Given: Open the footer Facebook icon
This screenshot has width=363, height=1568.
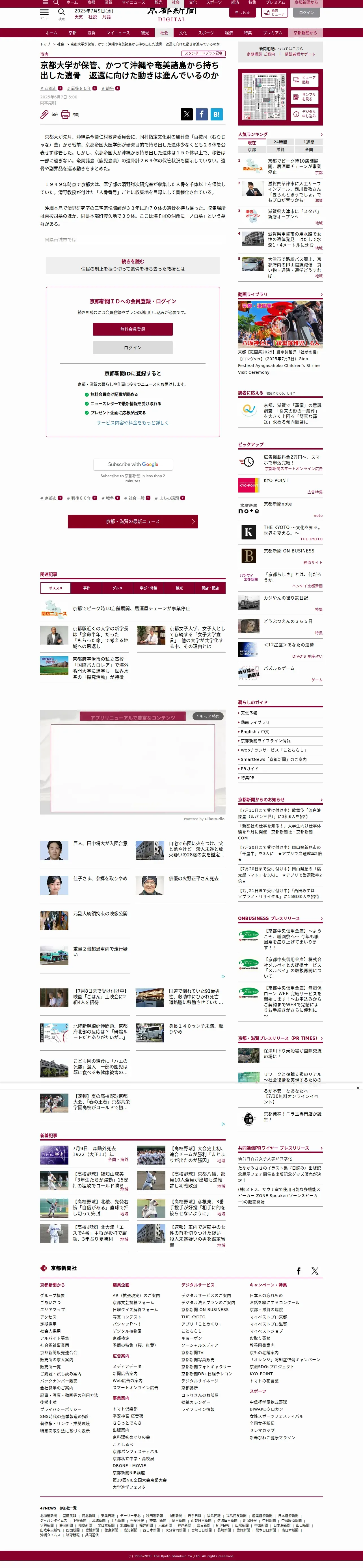Looking at the screenshot, I should (x=299, y=1271).
